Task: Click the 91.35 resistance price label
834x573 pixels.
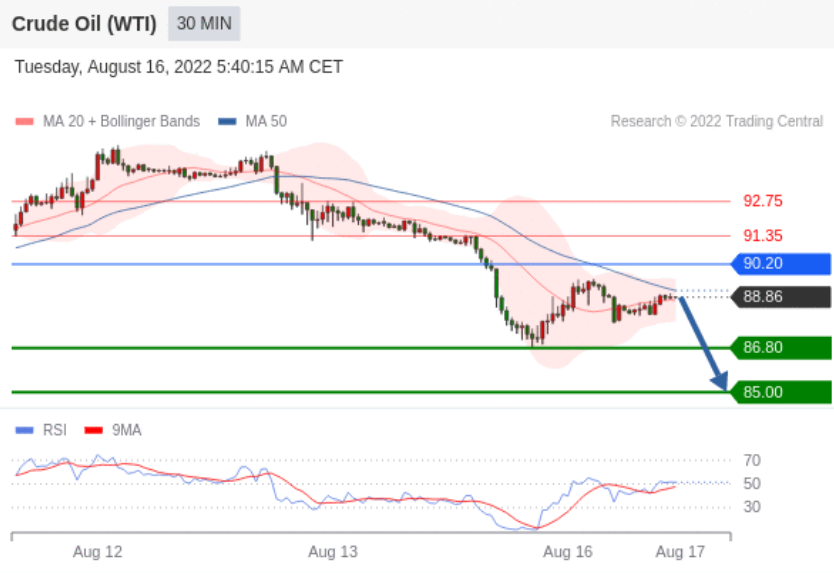Action: 763,236
